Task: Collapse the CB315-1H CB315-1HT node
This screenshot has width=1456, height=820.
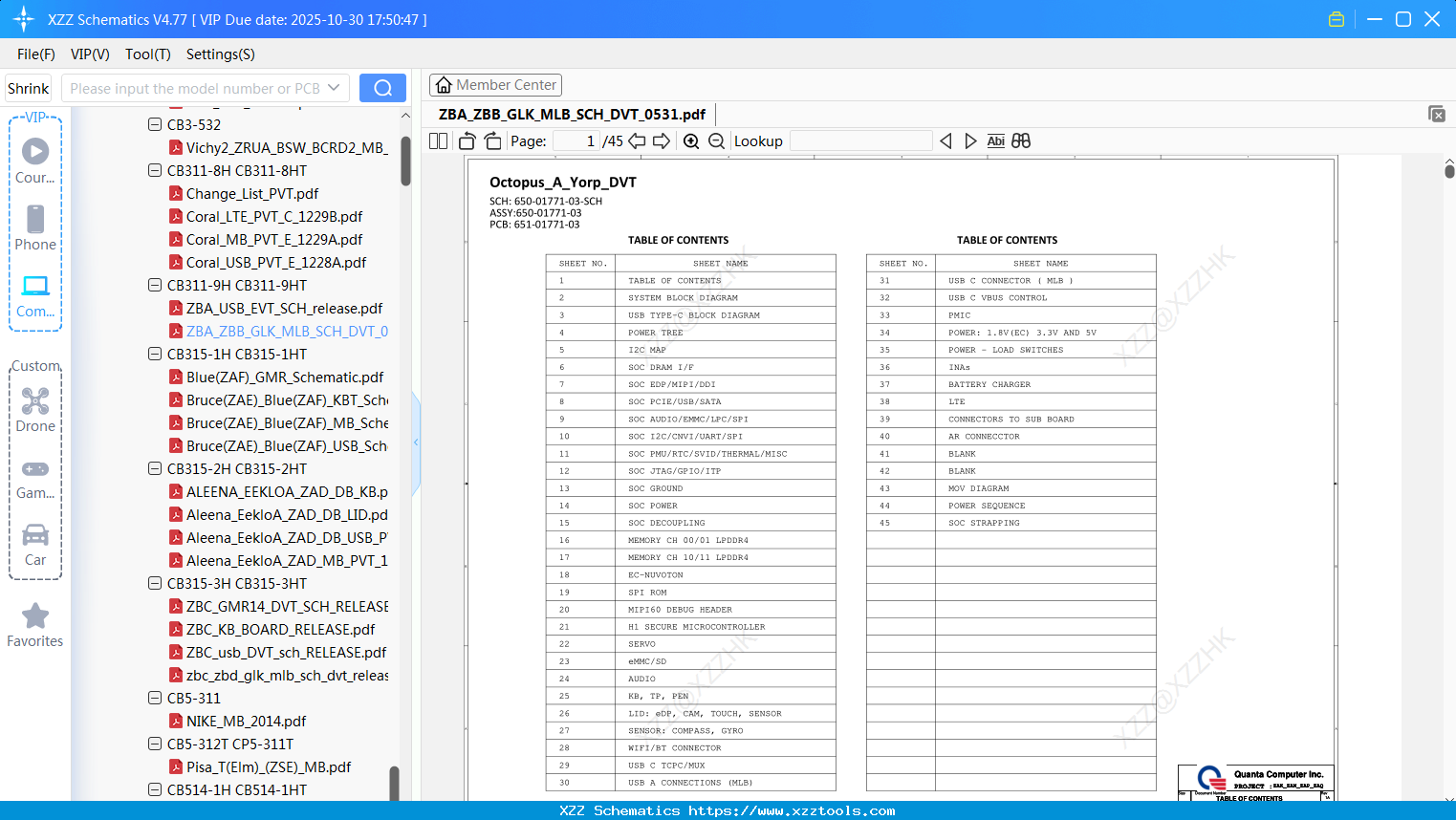Action: (x=155, y=354)
